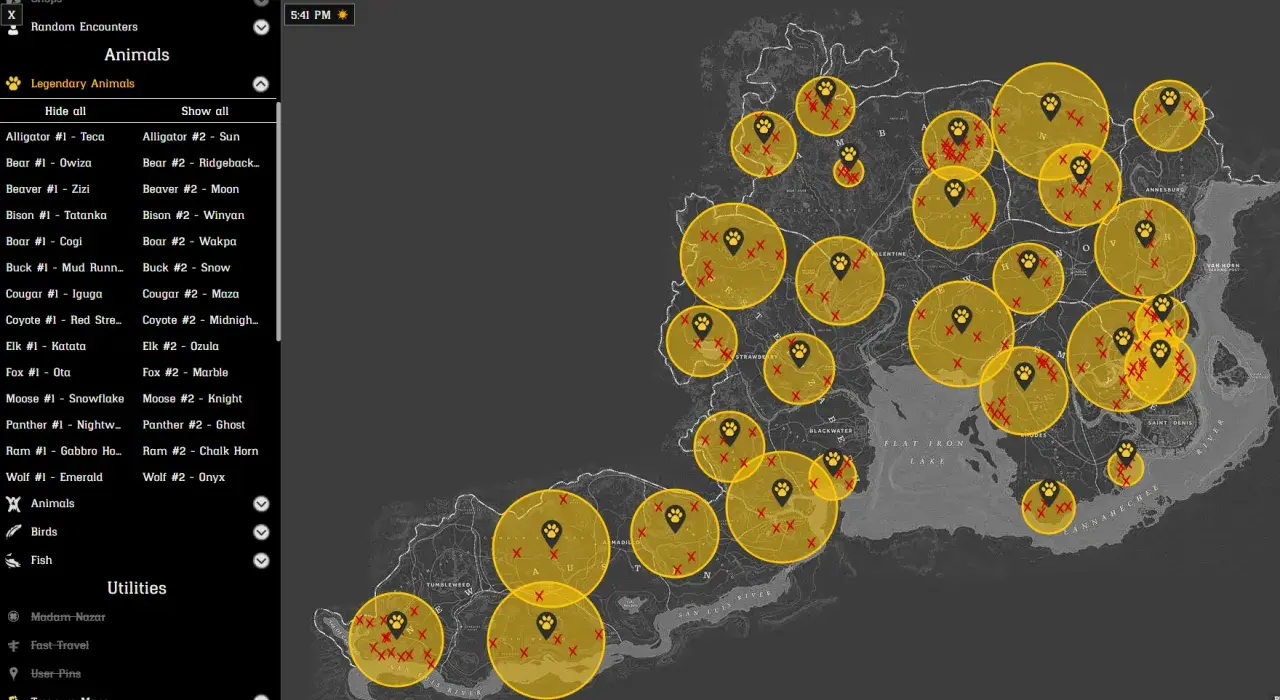Image resolution: width=1280 pixels, height=700 pixels.
Task: Click Show all legendary animals
Action: [205, 111]
